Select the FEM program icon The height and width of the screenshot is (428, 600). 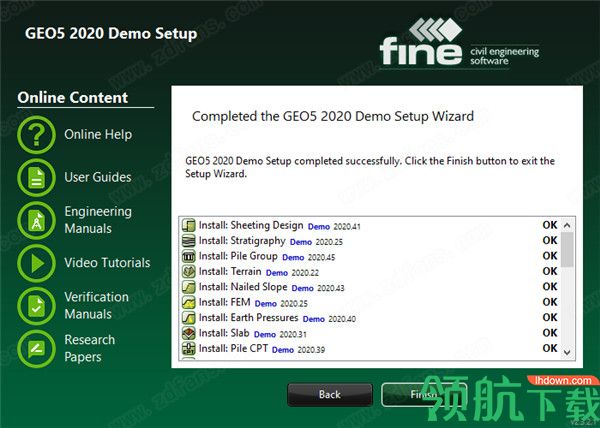click(x=189, y=302)
